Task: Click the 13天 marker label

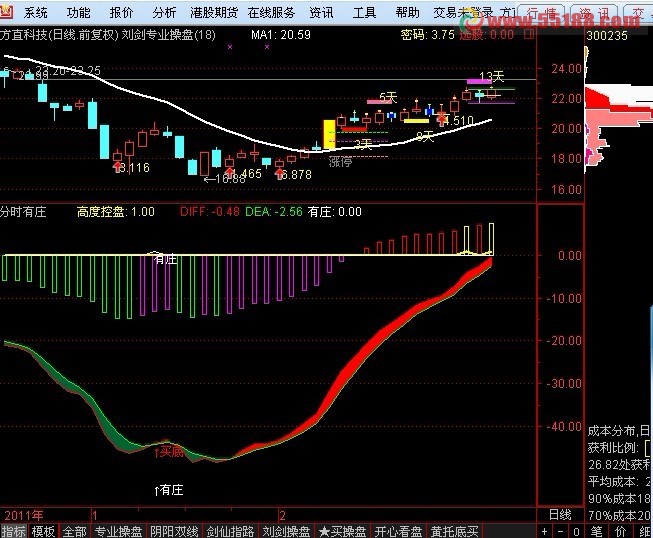Action: point(491,77)
